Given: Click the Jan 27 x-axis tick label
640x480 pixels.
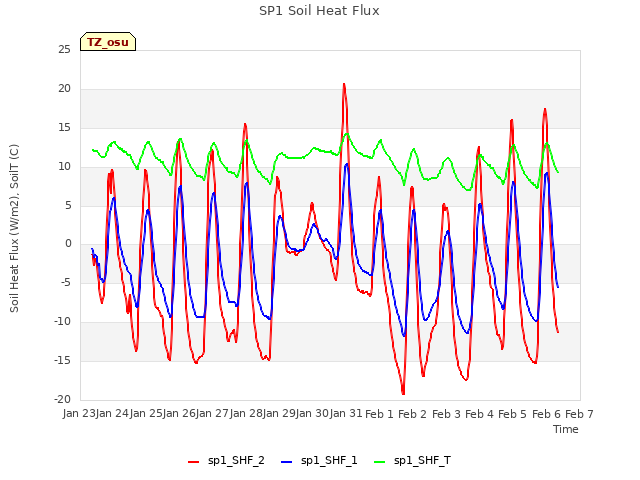Looking at the screenshot, I should (x=212, y=413).
